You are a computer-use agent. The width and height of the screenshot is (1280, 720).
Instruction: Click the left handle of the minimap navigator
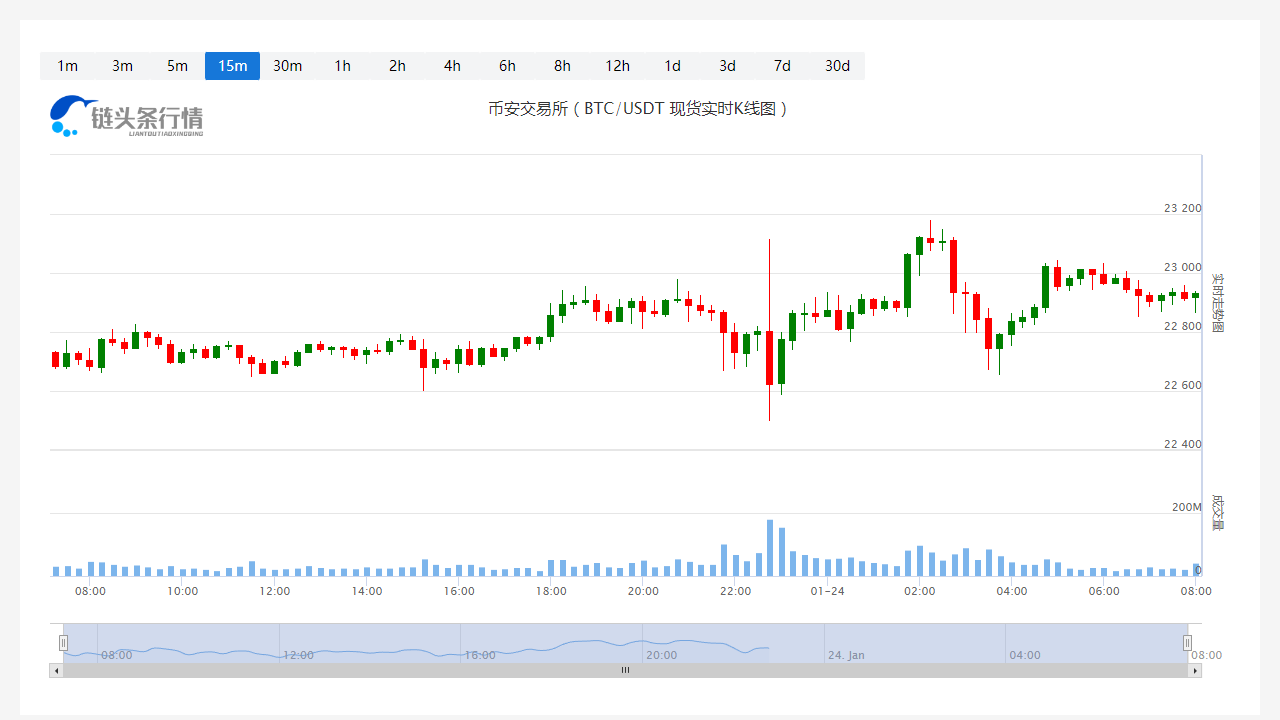[x=64, y=642]
